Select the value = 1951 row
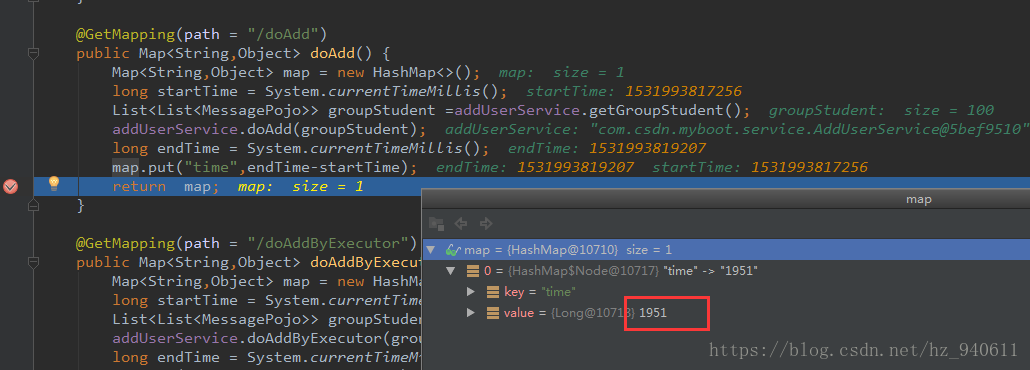The height and width of the screenshot is (370, 1030). click(x=726, y=313)
